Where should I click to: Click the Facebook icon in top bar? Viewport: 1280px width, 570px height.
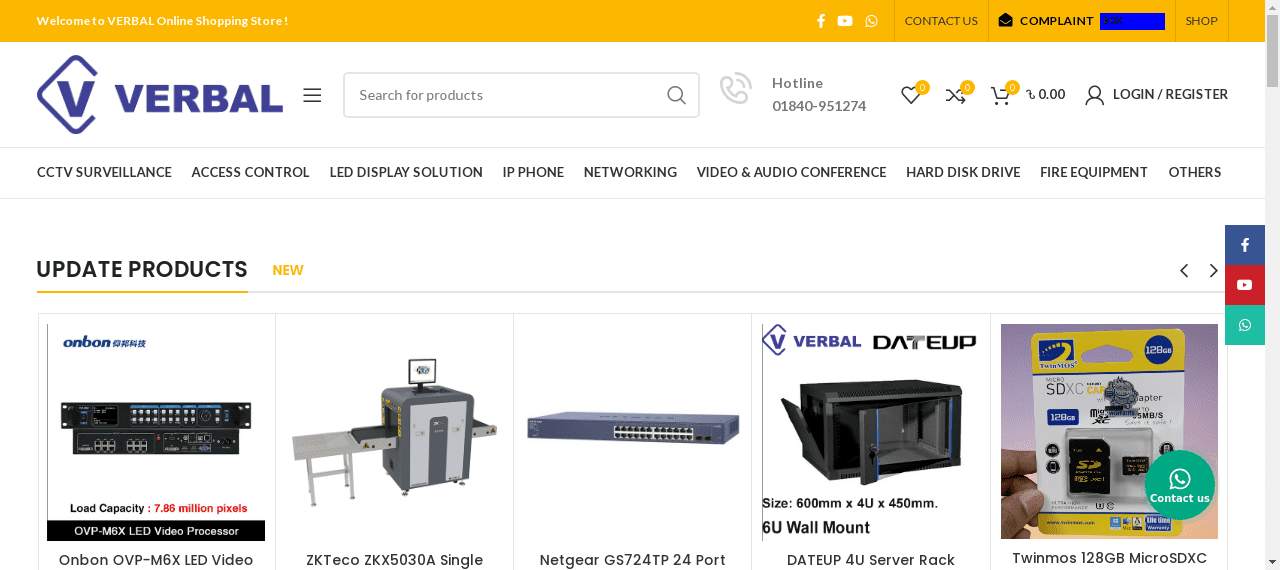821,21
